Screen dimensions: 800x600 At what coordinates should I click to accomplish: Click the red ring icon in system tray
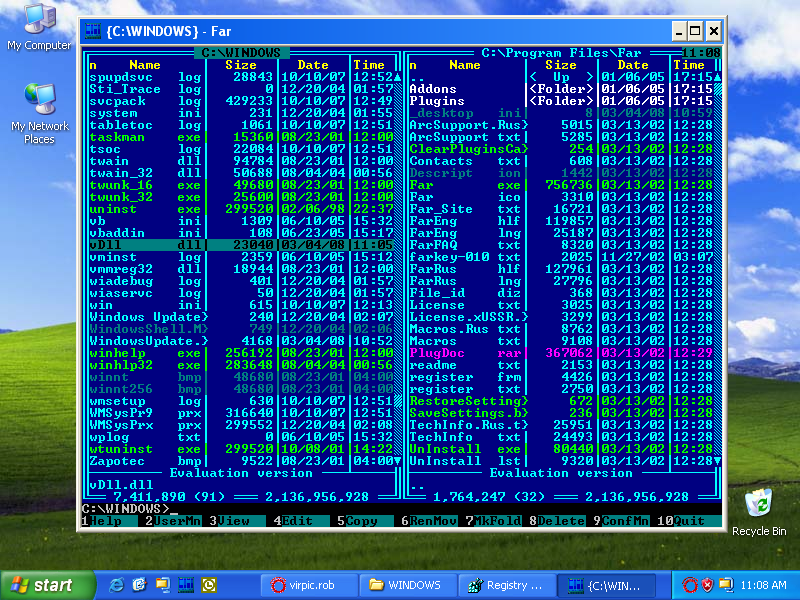click(690, 585)
